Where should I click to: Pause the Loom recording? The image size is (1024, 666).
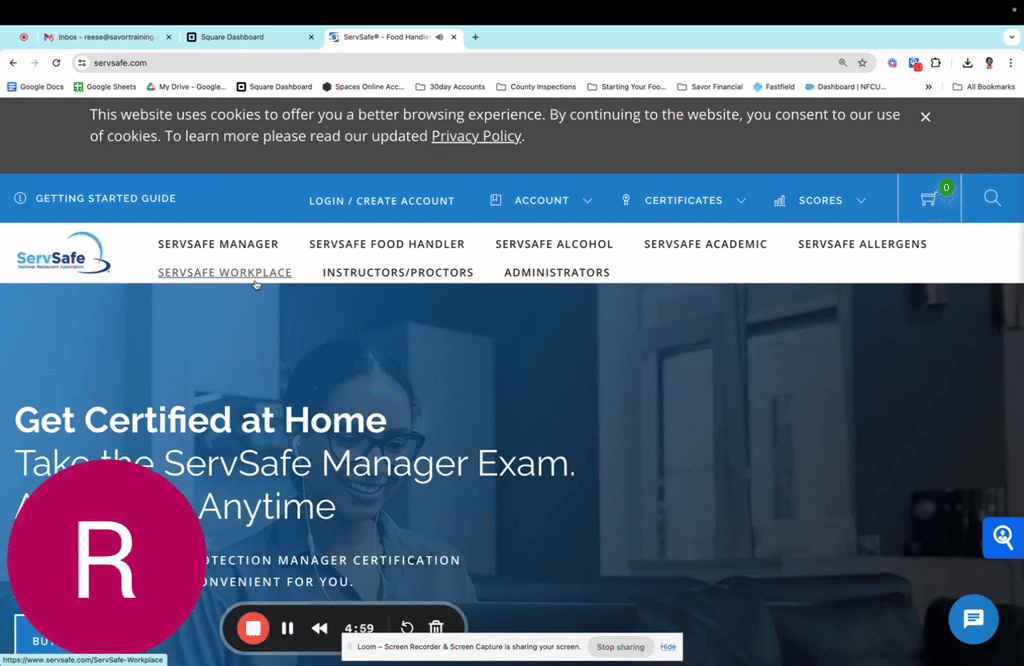coord(287,628)
